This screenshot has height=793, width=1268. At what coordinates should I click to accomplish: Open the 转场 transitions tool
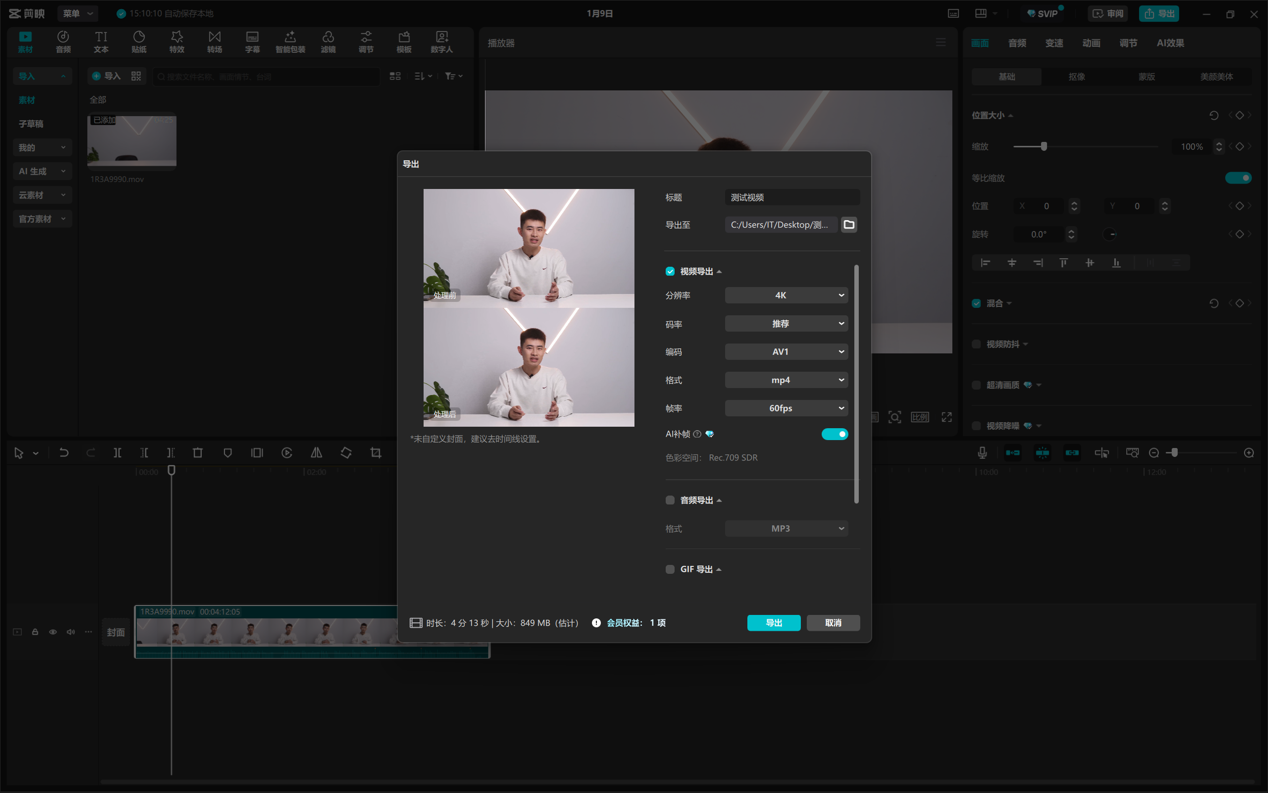(214, 42)
